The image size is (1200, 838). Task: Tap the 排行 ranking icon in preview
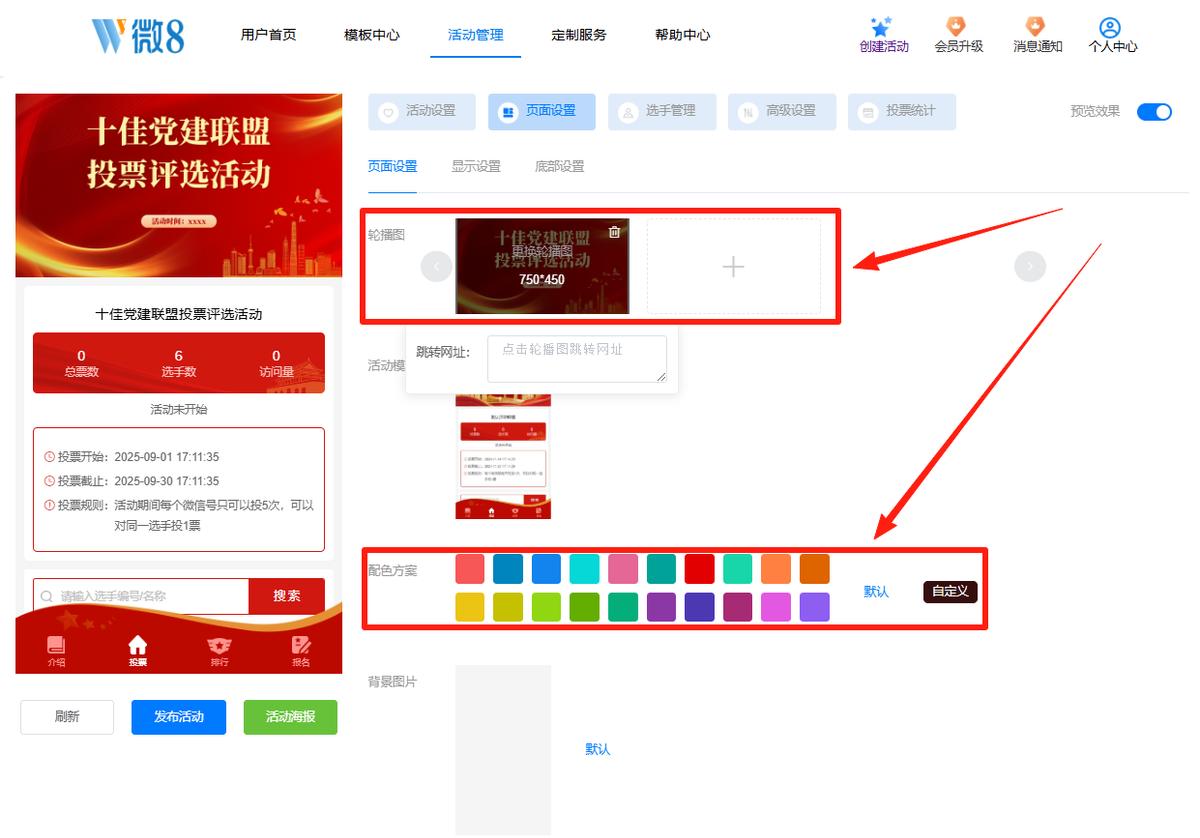219,646
